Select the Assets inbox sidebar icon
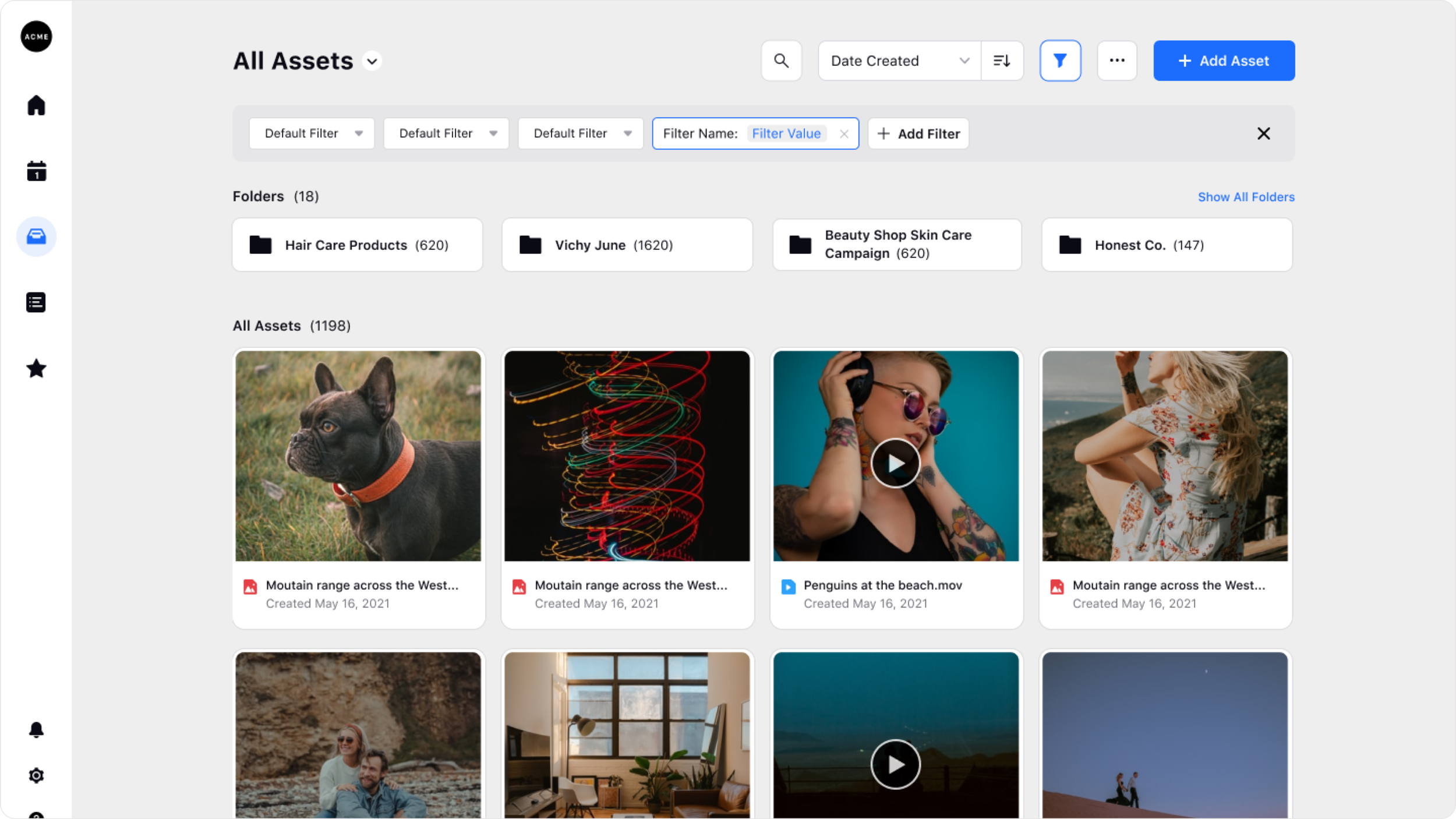The height and width of the screenshot is (819, 1456). tap(36, 236)
